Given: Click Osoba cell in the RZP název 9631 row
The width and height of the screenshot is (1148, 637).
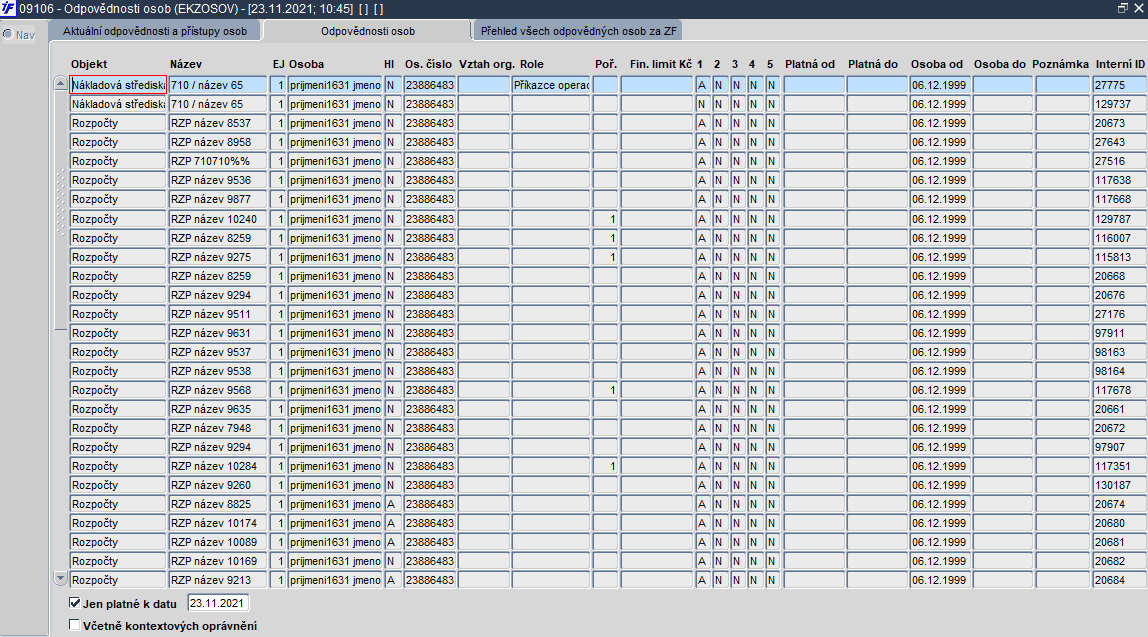Looking at the screenshot, I should click(335, 333).
